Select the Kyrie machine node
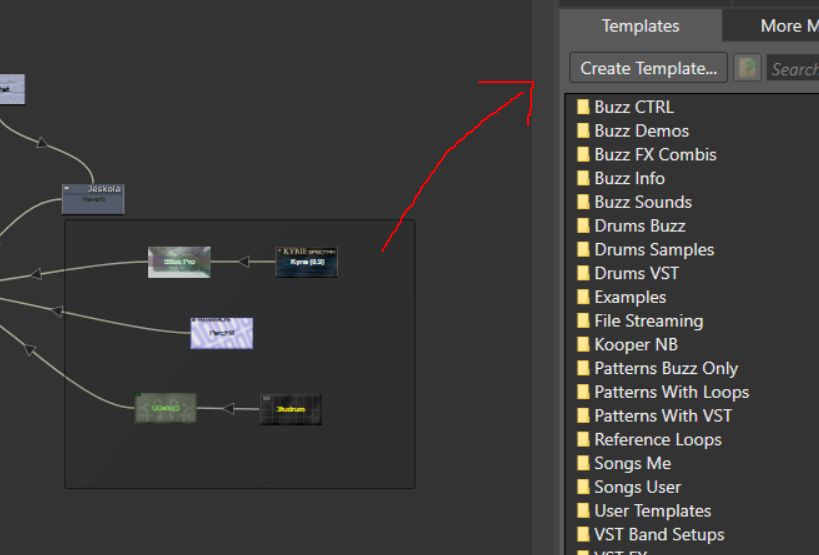This screenshot has height=555, width=819. [x=306, y=261]
